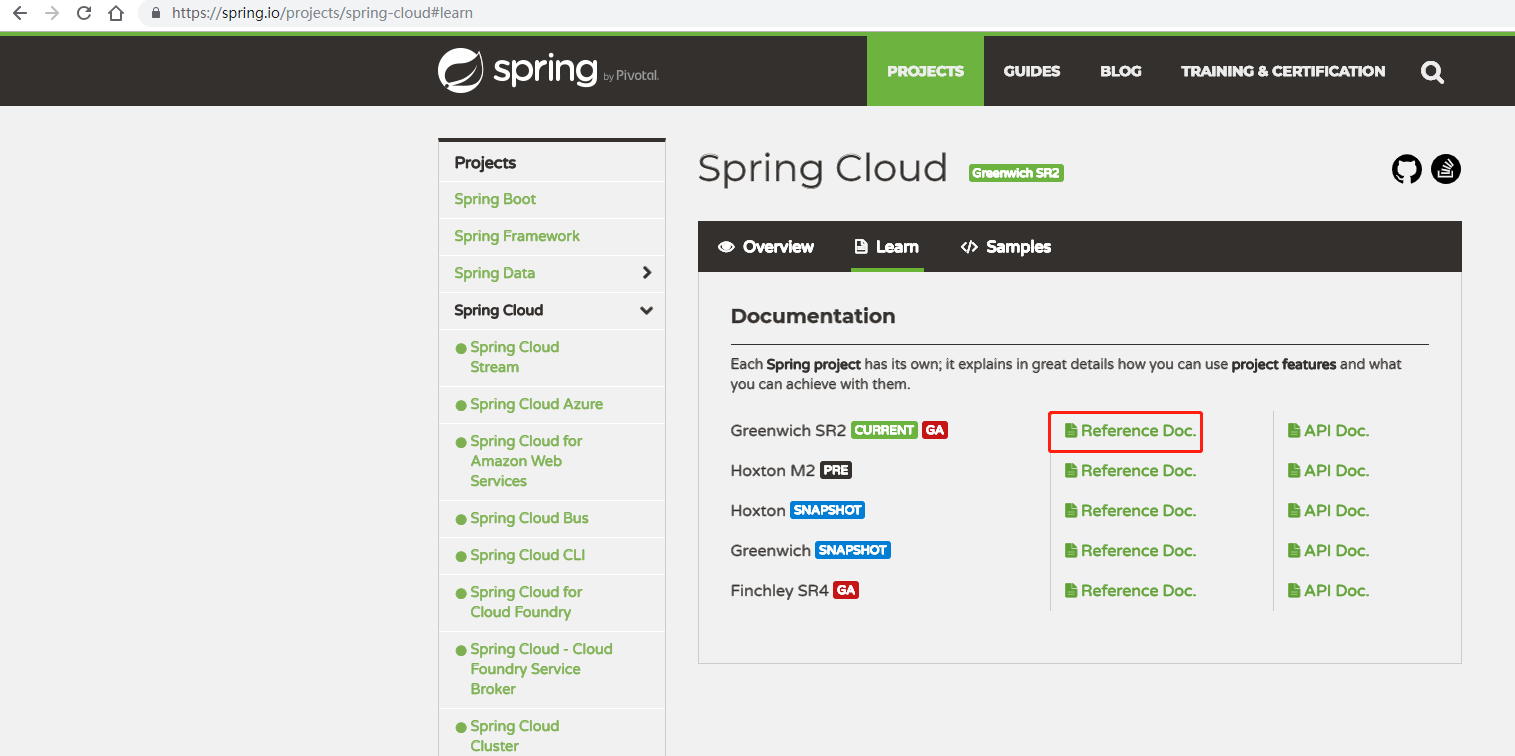Screen dimensions: 1515x756
Task: Open Spring Cloud for Cloud Foundry entry
Action: pyautogui.click(x=526, y=602)
